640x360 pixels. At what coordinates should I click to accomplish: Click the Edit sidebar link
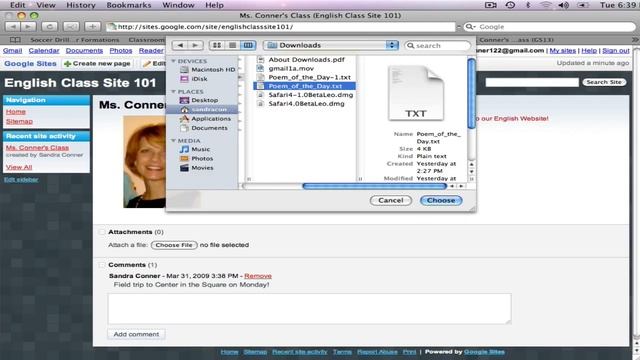pos(21,180)
